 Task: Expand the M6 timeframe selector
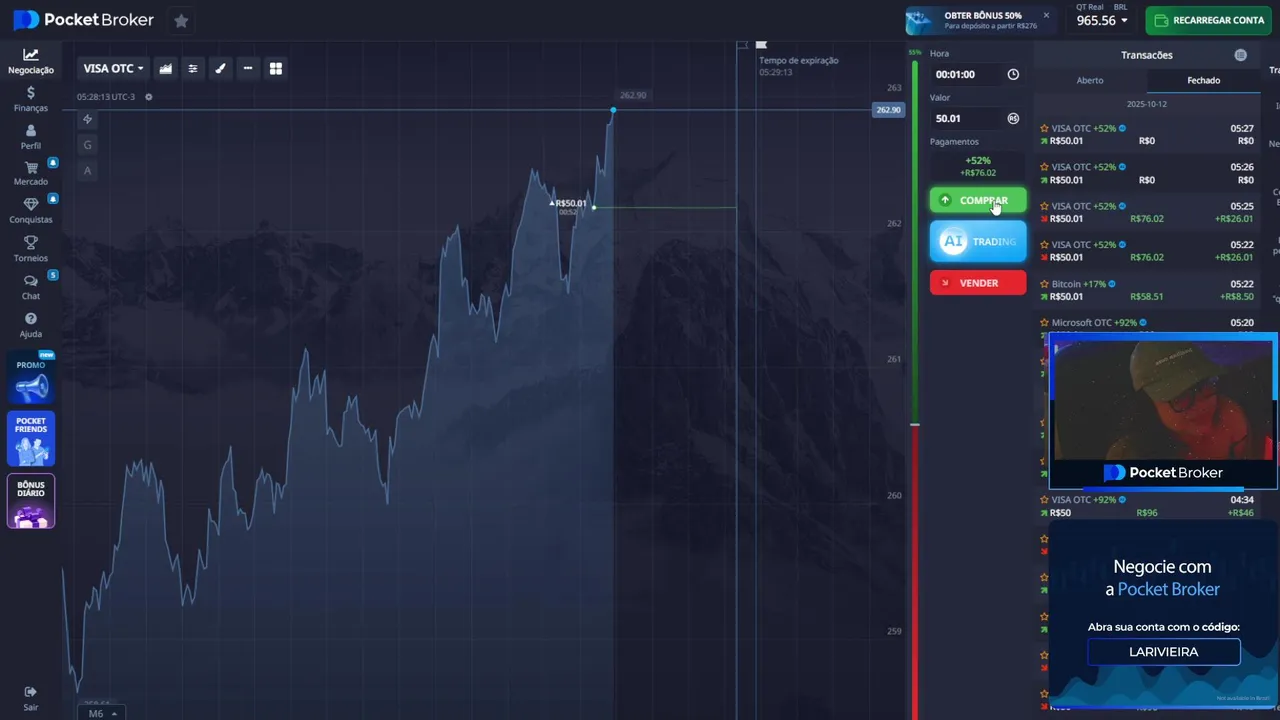point(102,713)
